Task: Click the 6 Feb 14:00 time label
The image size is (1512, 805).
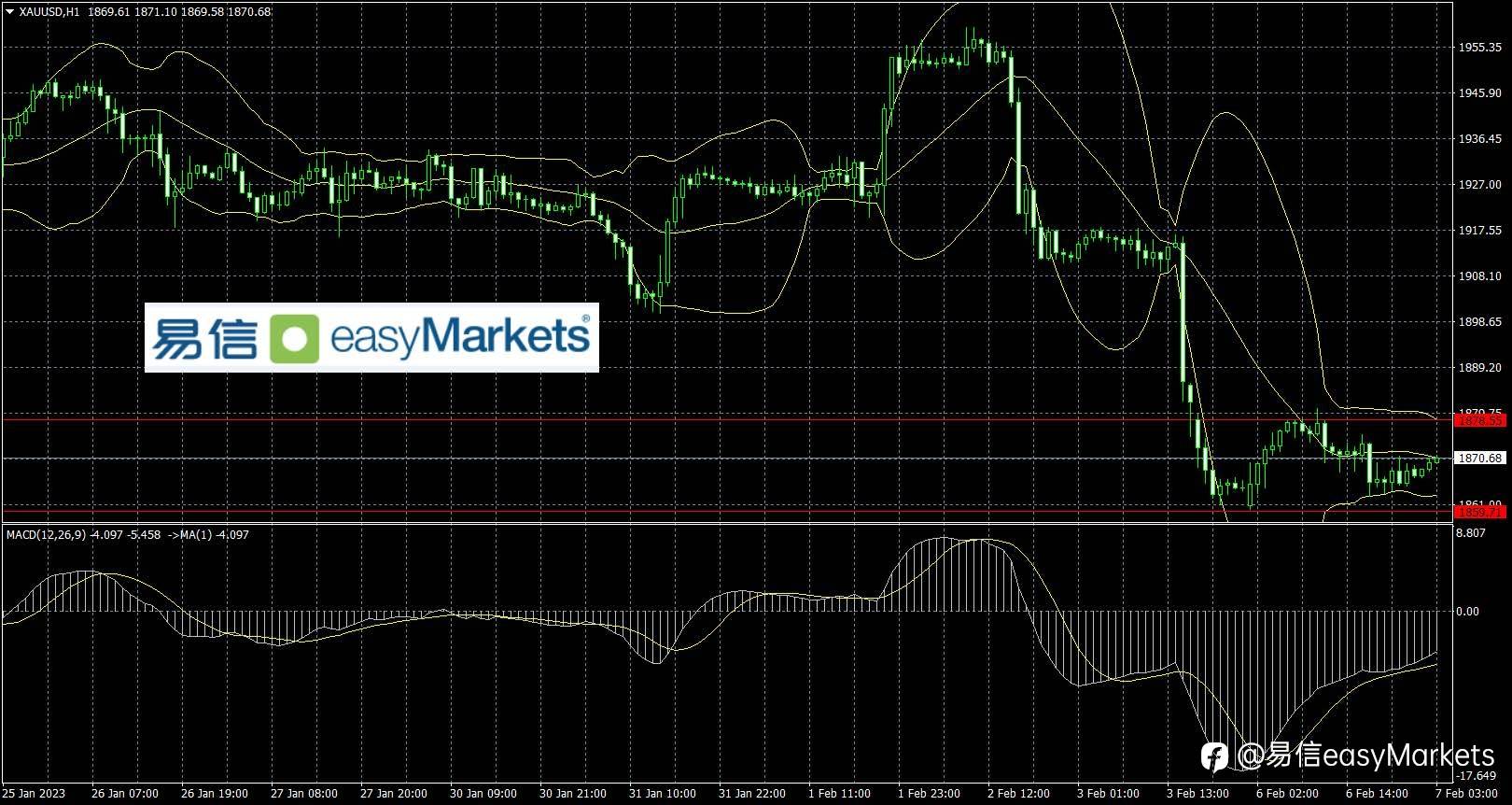Action: point(1377,794)
